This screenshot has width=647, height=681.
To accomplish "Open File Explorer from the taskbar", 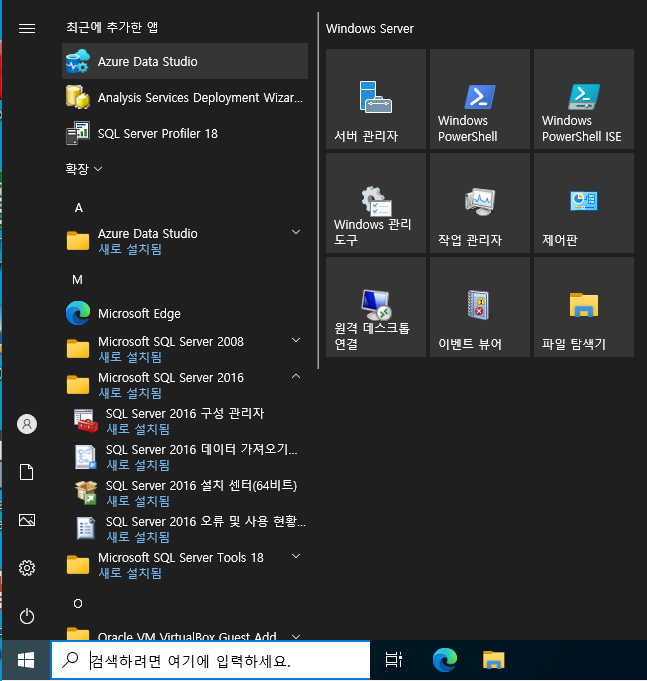I will 494,661.
